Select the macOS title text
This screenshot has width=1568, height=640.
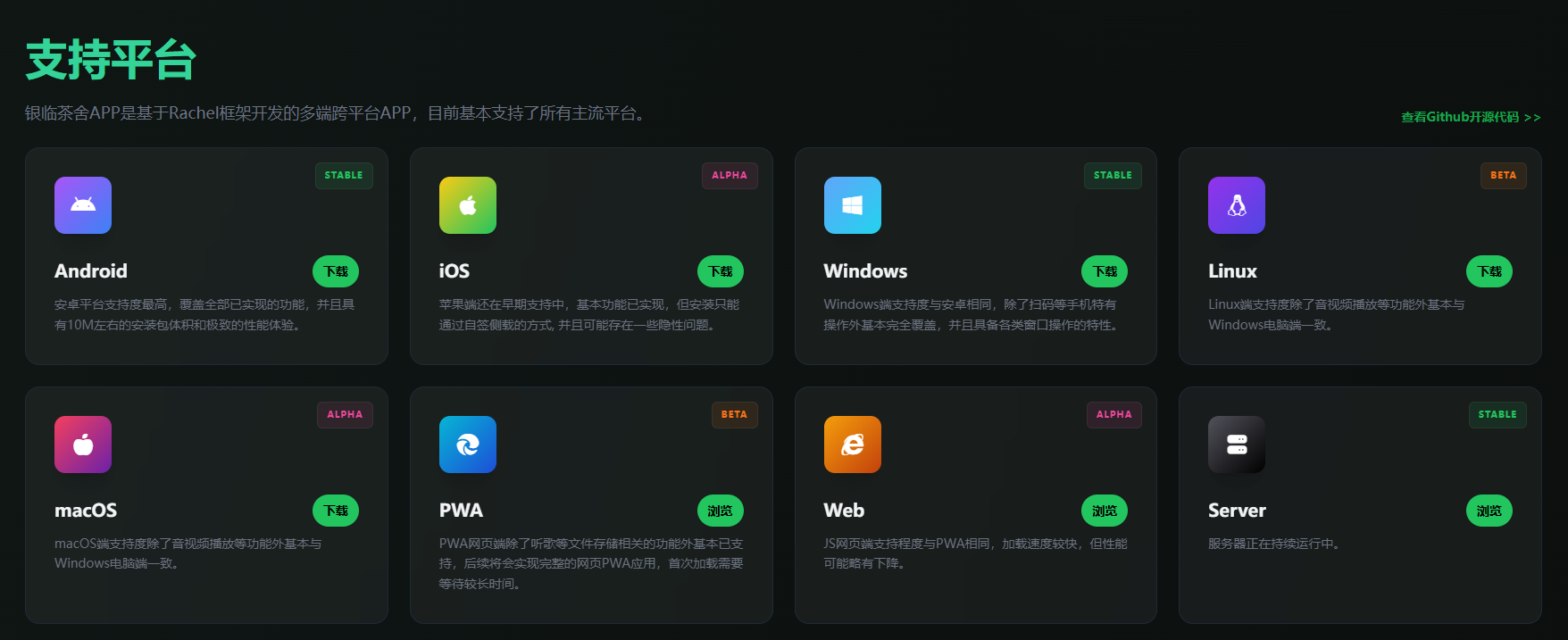86,511
